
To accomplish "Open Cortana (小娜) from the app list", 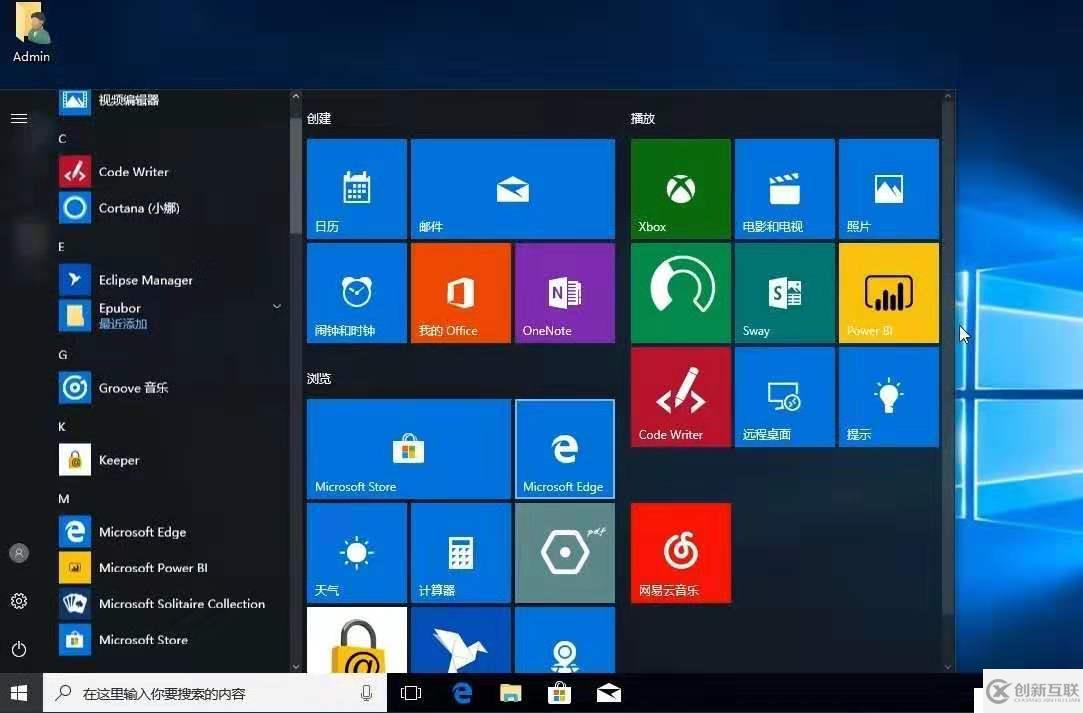I will pyautogui.click(x=138, y=208).
